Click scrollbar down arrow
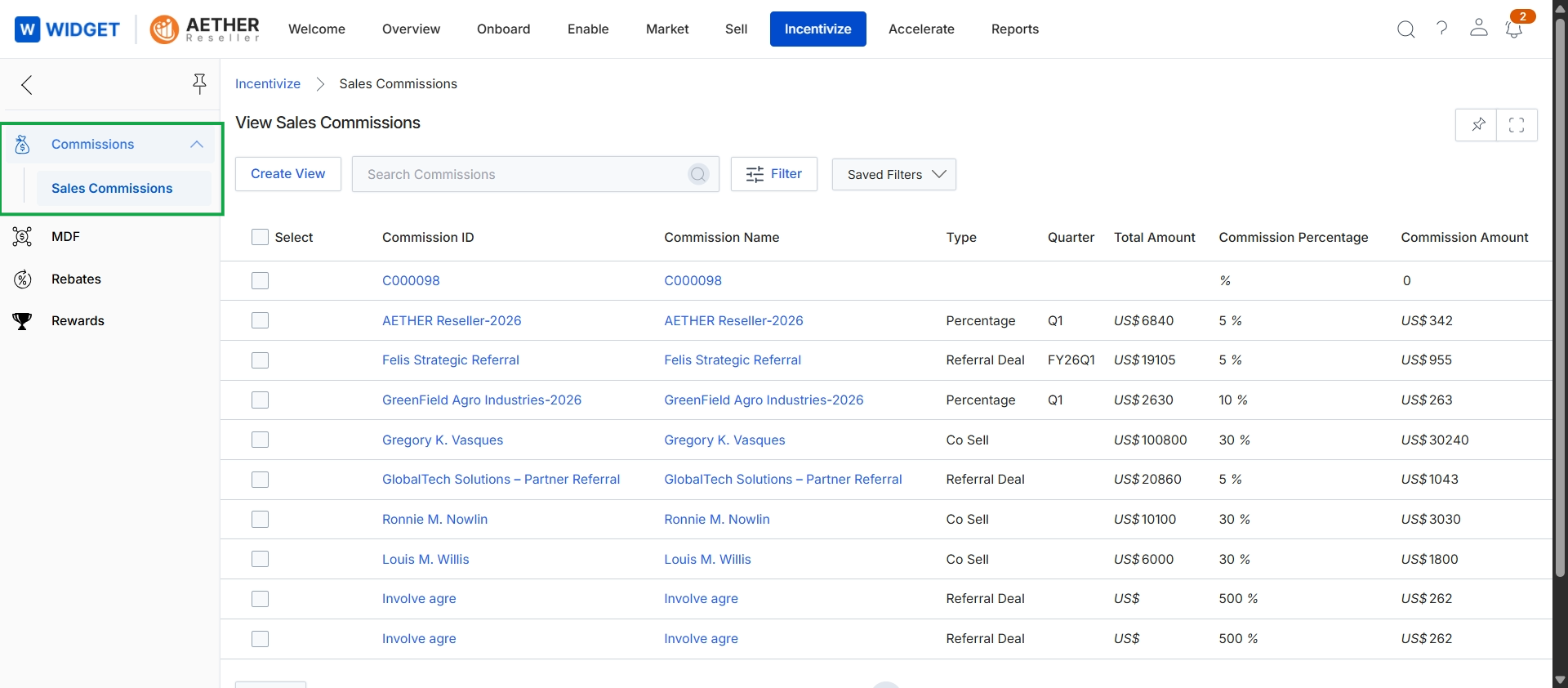 (x=1560, y=680)
